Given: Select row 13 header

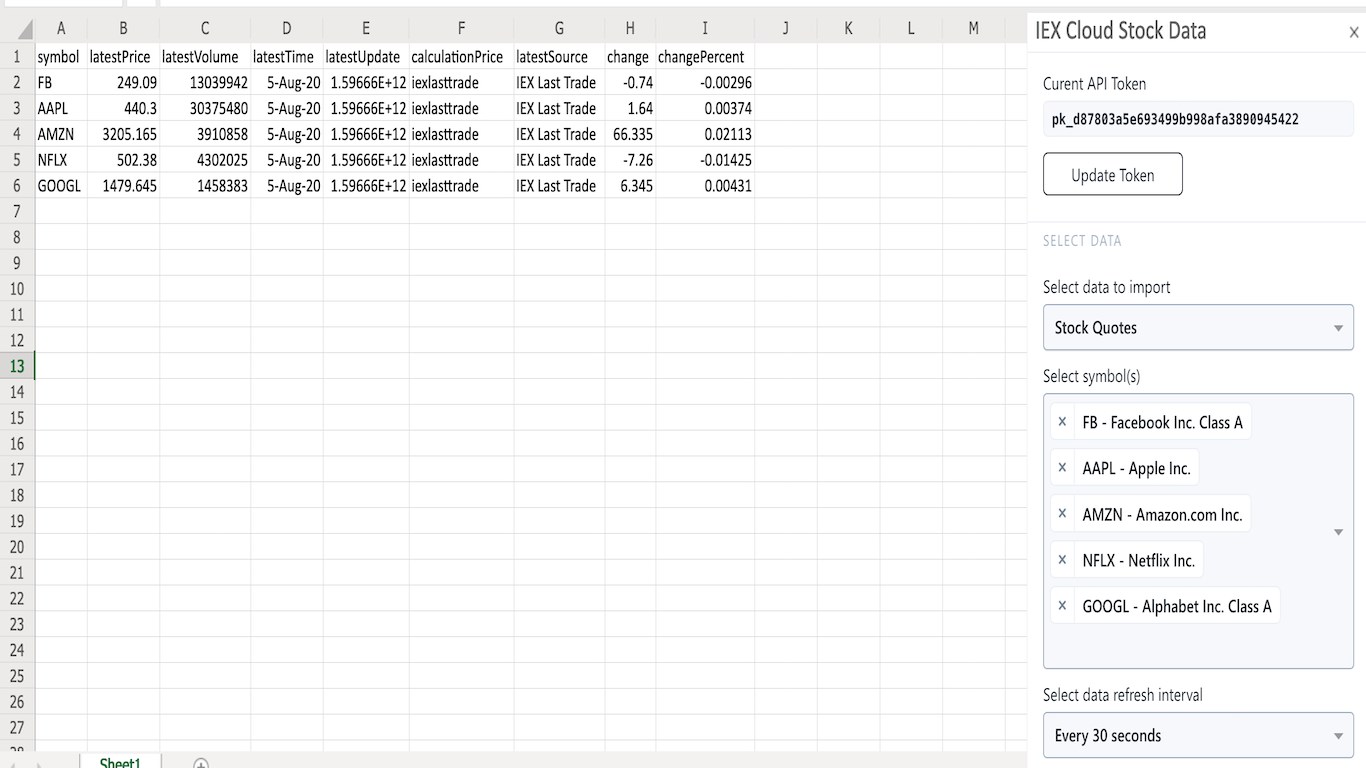Looking at the screenshot, I should coord(17,366).
